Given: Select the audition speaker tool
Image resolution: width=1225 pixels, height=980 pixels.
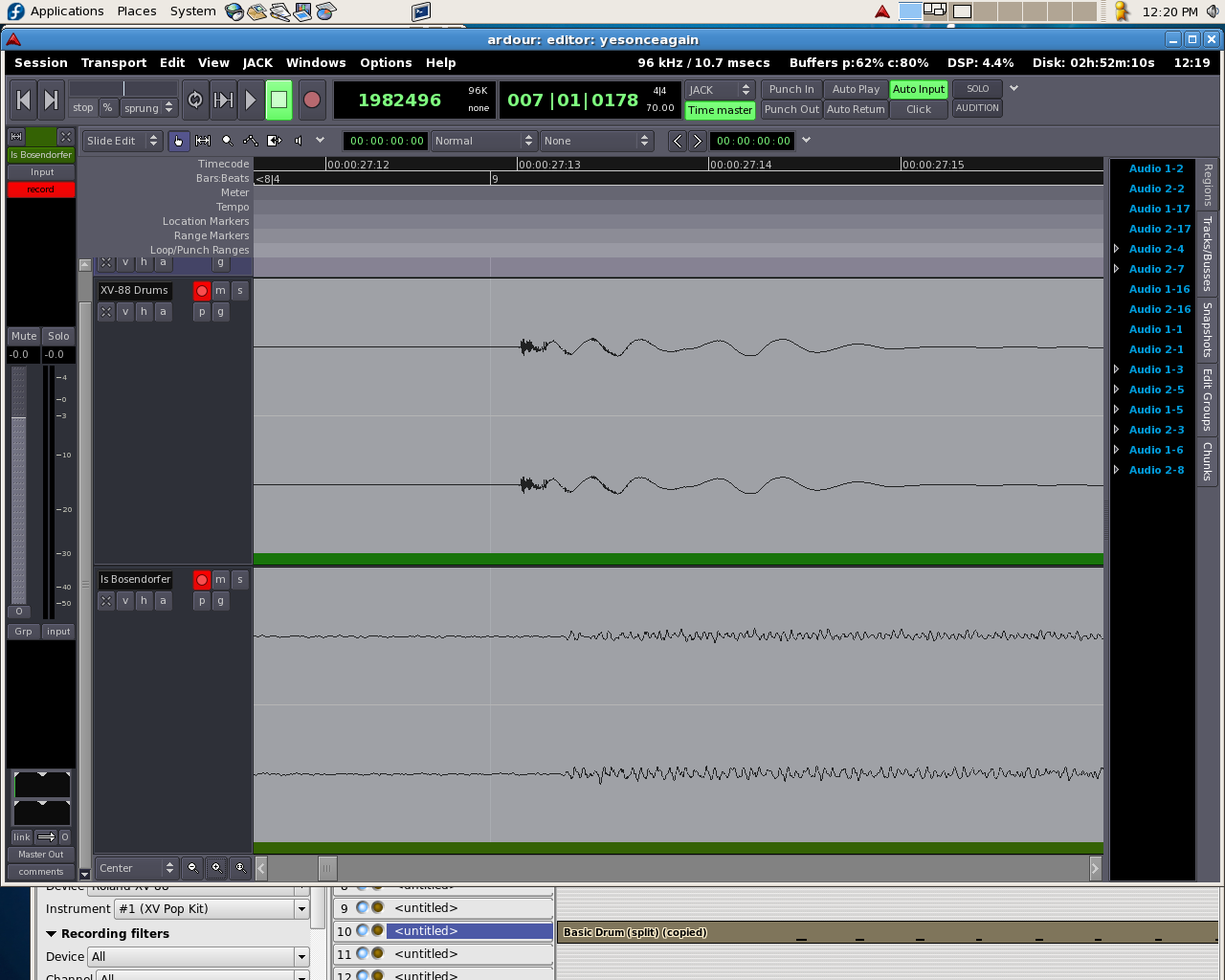Looking at the screenshot, I should (x=299, y=141).
